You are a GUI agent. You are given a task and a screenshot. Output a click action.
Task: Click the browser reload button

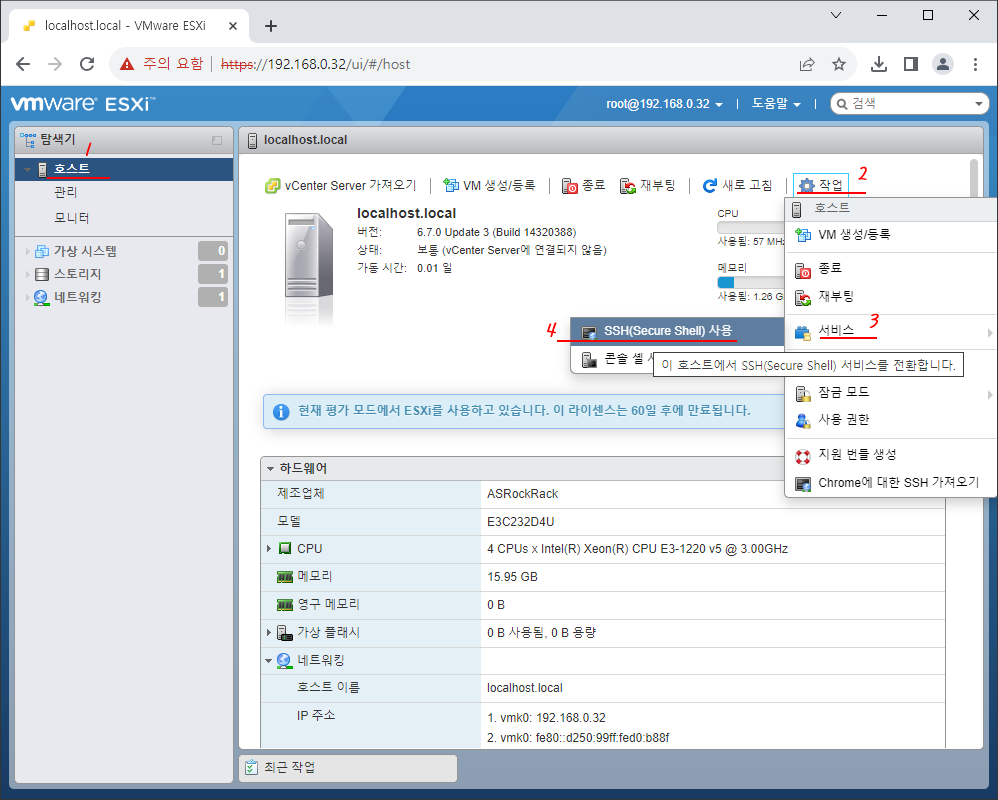[87, 64]
